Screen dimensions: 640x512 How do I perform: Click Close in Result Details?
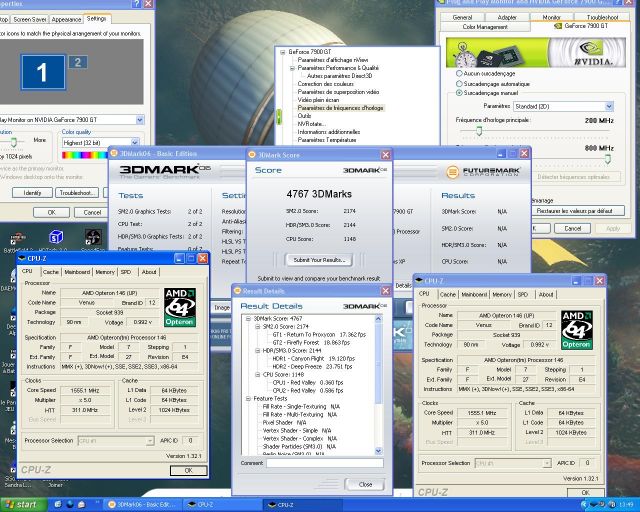click(x=365, y=485)
